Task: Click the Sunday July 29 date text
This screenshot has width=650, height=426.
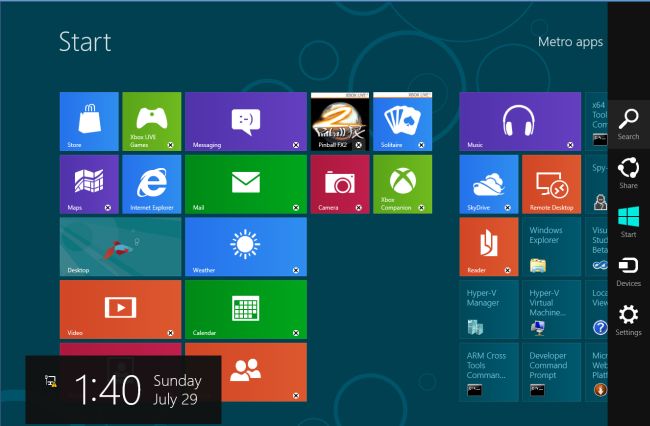Action: pyautogui.click(x=177, y=390)
